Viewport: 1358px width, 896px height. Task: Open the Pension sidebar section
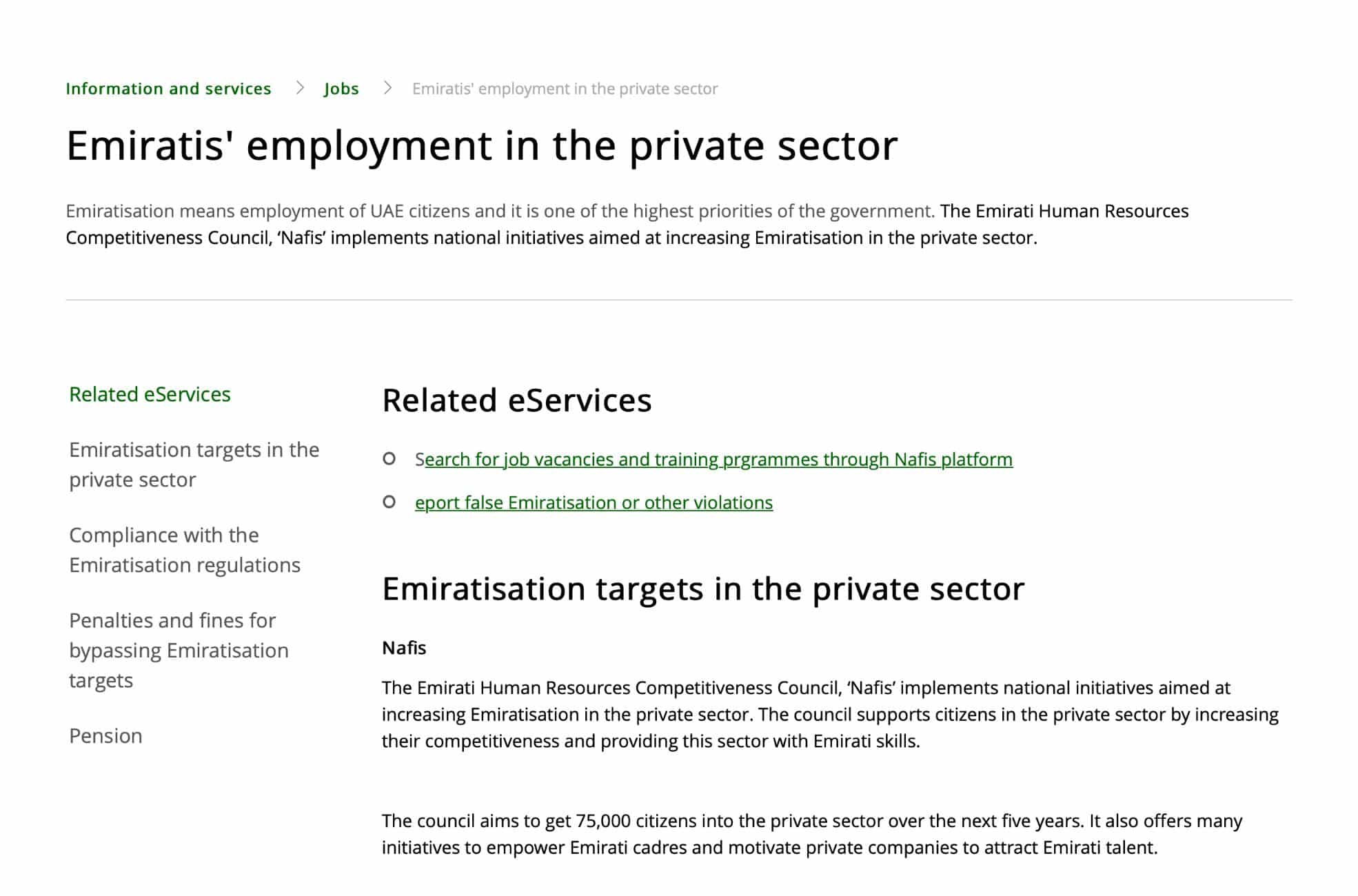(x=104, y=736)
